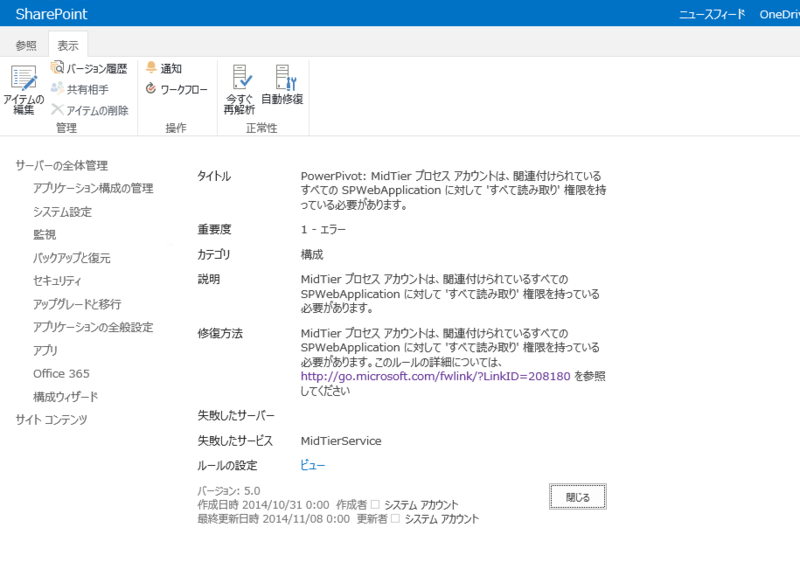Viewport: 800px width, 562px height.
Task: Open バージョン履歴 version history
Action: 89,68
